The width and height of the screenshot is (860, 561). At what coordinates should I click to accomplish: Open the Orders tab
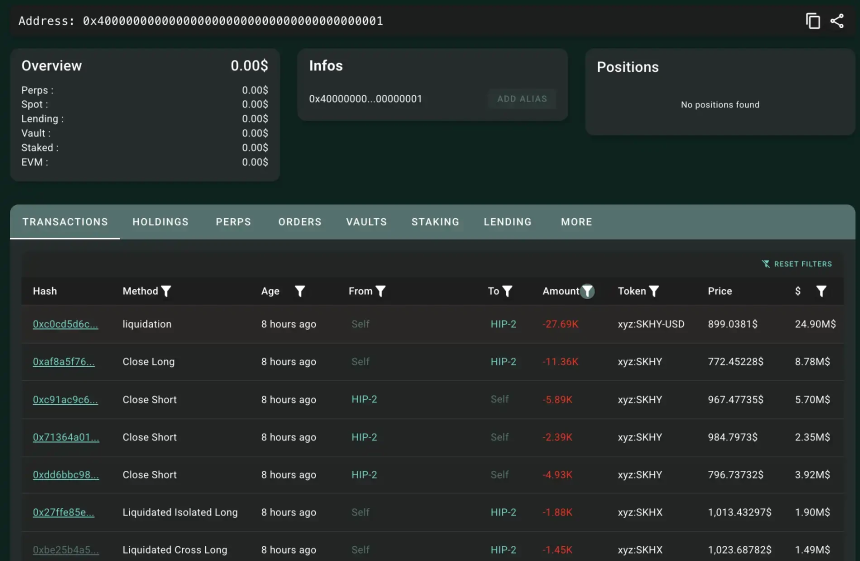coord(299,222)
